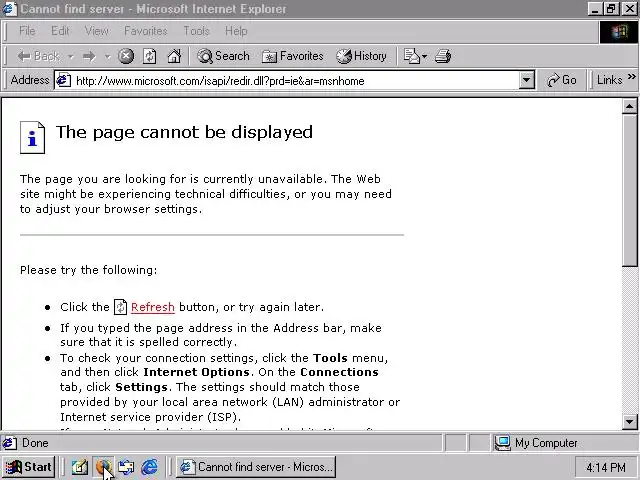Open the Search toolbar button
This screenshot has height=480, width=640.
tap(223, 56)
